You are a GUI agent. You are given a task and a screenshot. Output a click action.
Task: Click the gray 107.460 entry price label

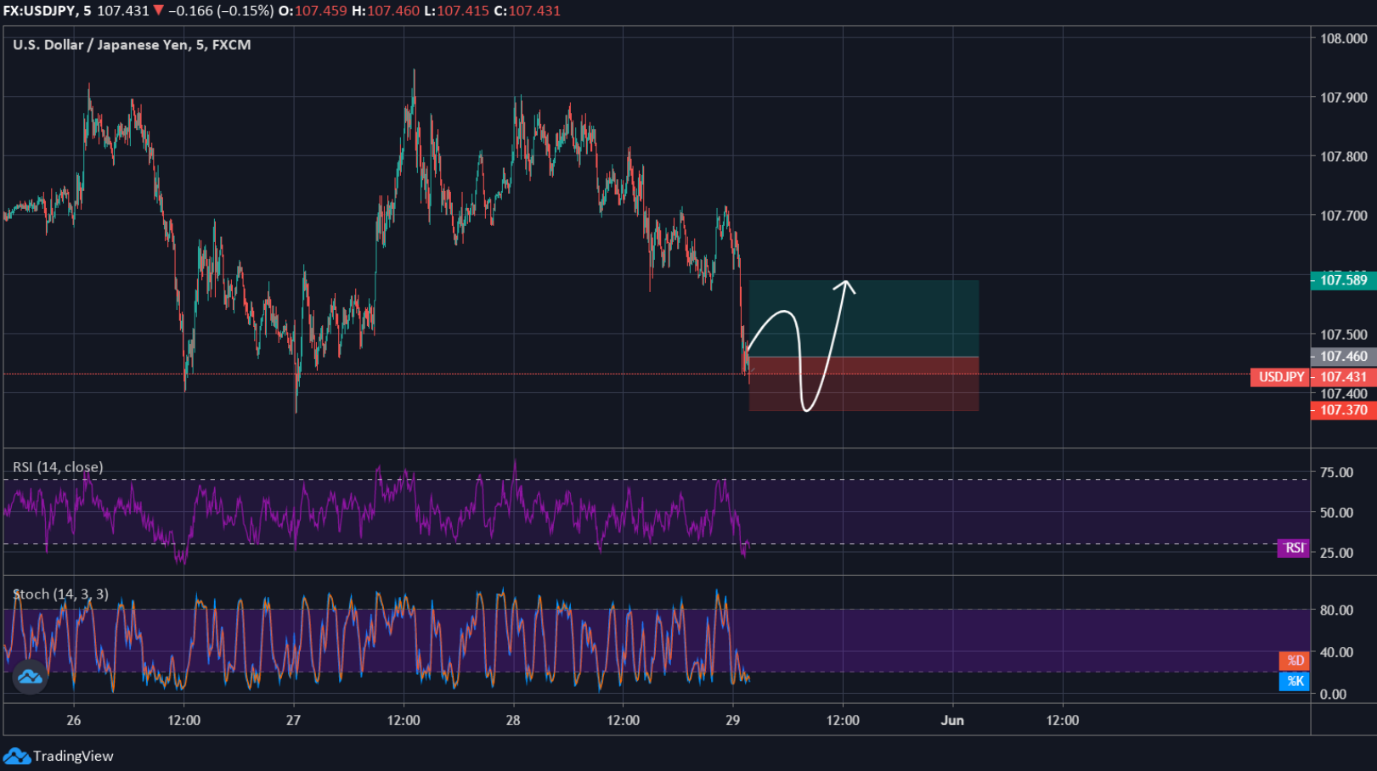[x=1343, y=356]
